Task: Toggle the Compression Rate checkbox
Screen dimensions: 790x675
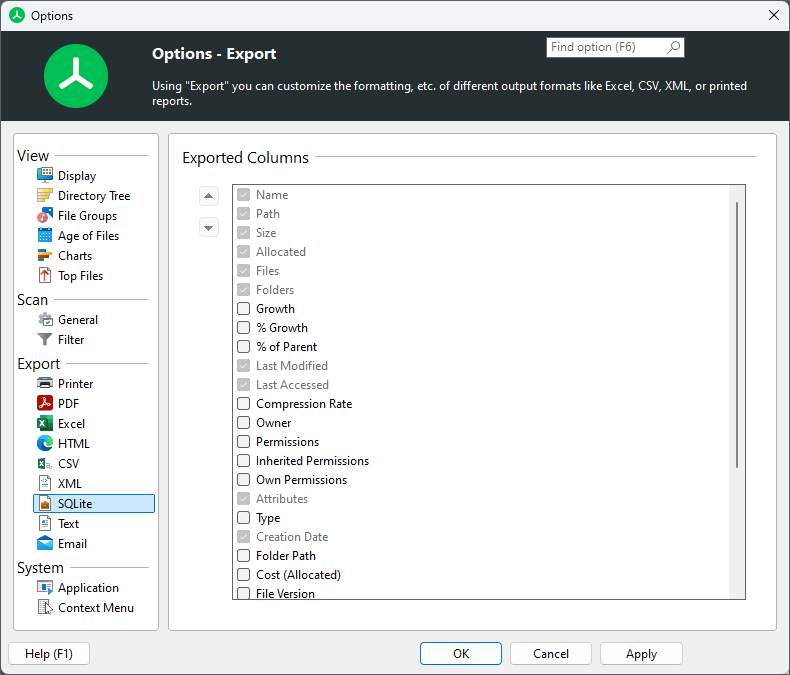Action: tap(243, 404)
